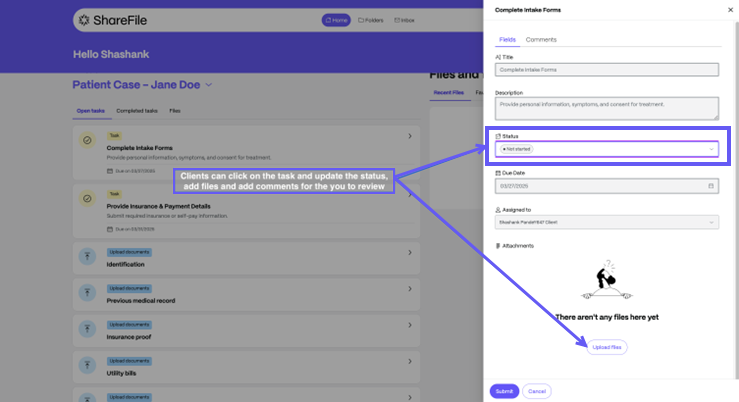Switch to the Recent Files tab
Viewport: 739px width, 402px height.
pos(449,93)
